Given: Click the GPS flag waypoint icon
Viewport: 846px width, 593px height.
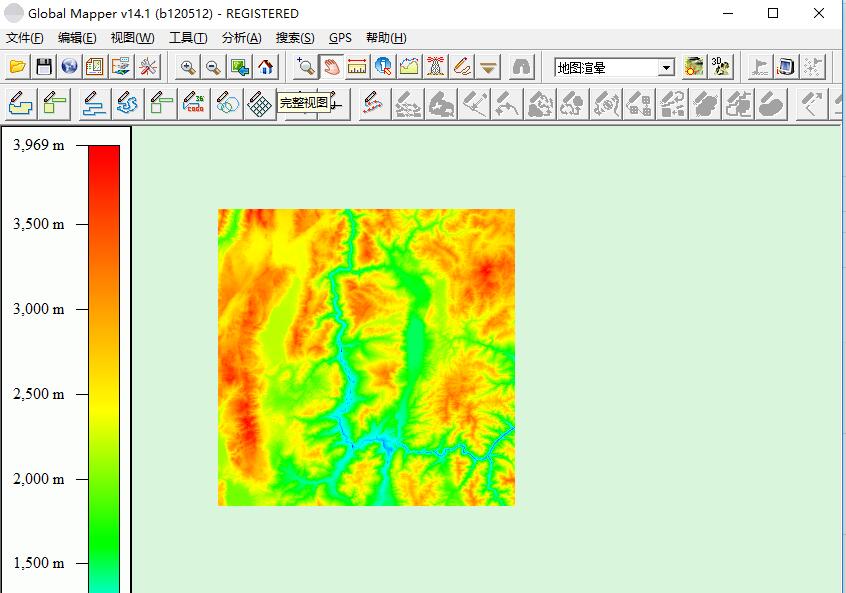Looking at the screenshot, I should [x=760, y=67].
